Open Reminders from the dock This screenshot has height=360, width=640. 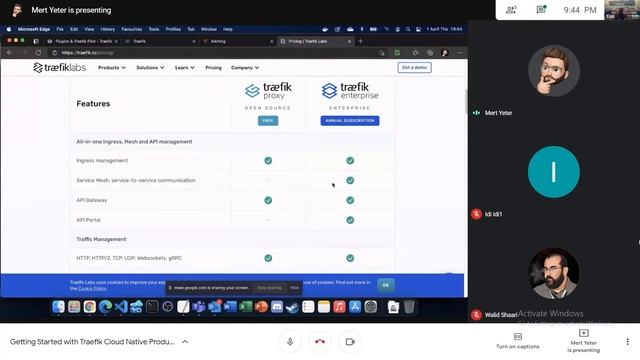click(x=308, y=307)
